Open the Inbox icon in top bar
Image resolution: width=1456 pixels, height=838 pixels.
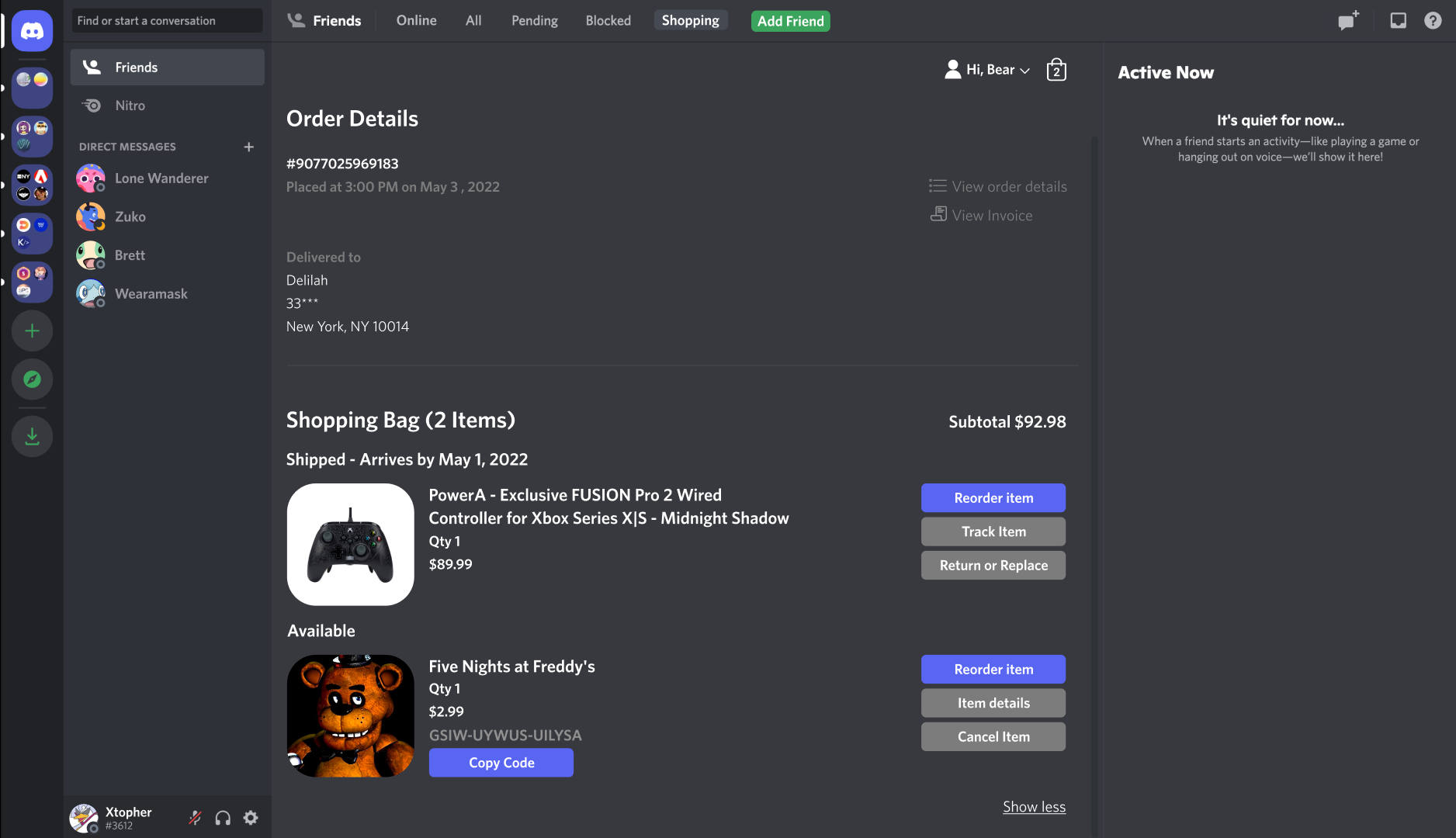coord(1398,21)
